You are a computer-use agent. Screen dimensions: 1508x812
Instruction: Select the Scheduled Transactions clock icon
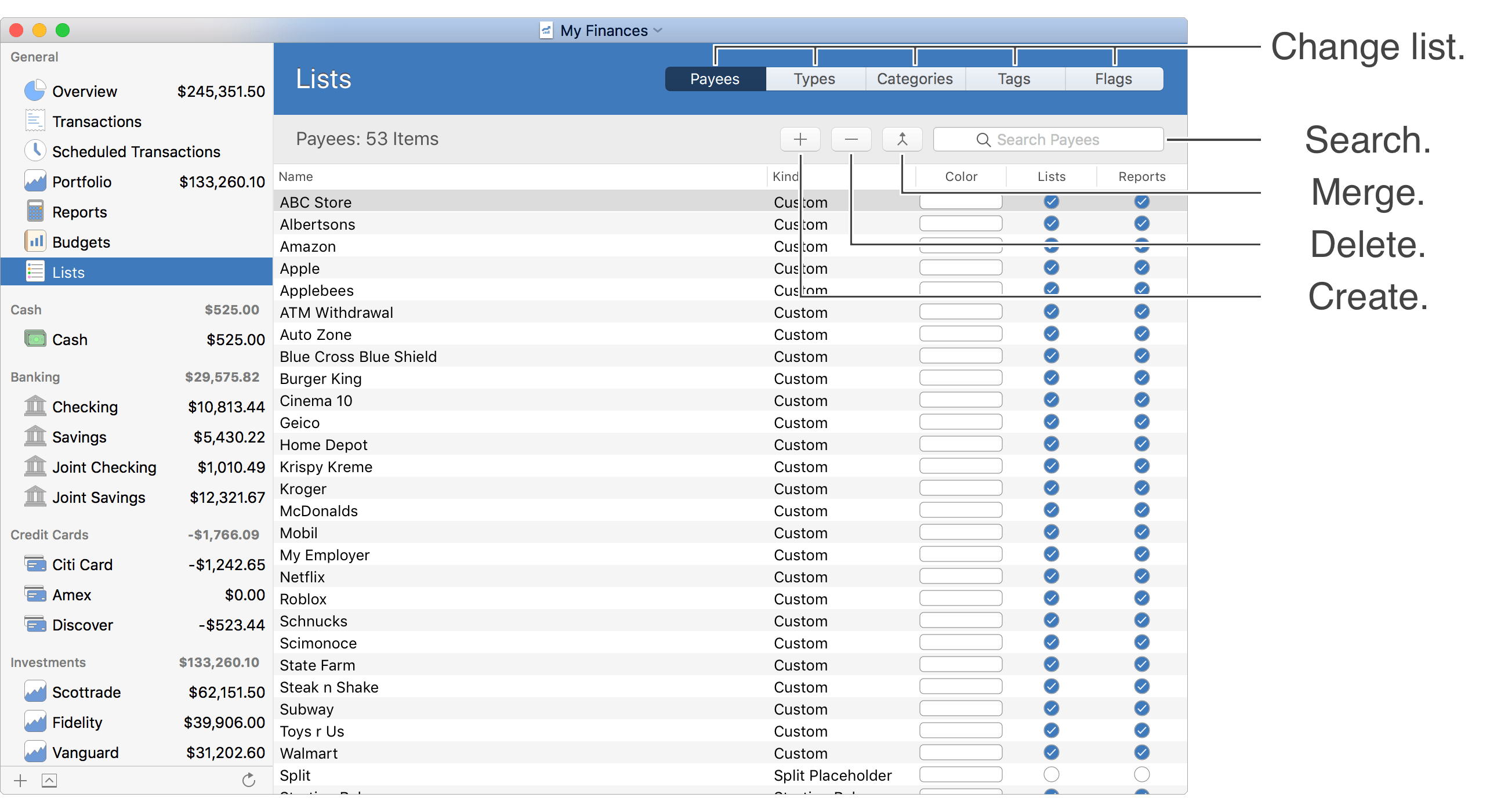pos(35,150)
